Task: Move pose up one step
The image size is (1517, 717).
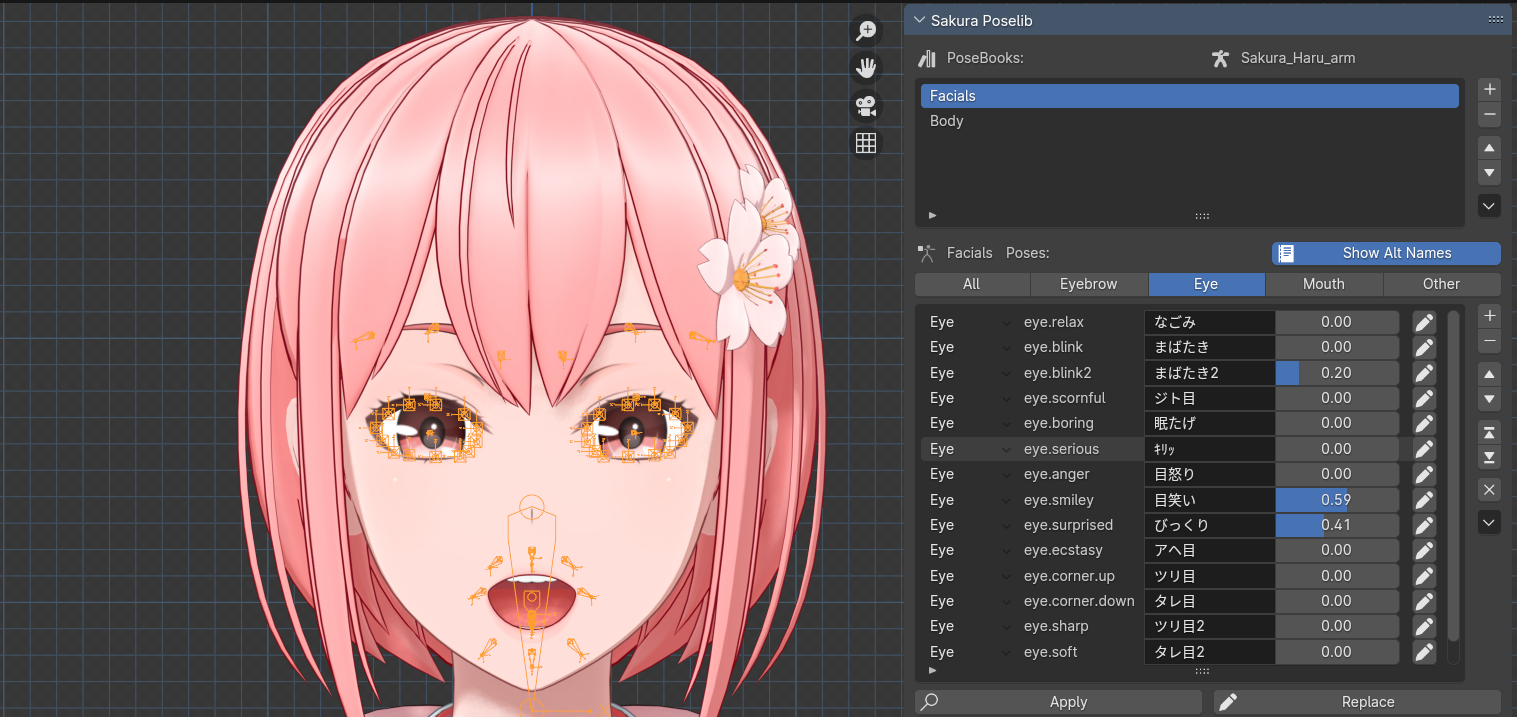Action: pyautogui.click(x=1489, y=374)
